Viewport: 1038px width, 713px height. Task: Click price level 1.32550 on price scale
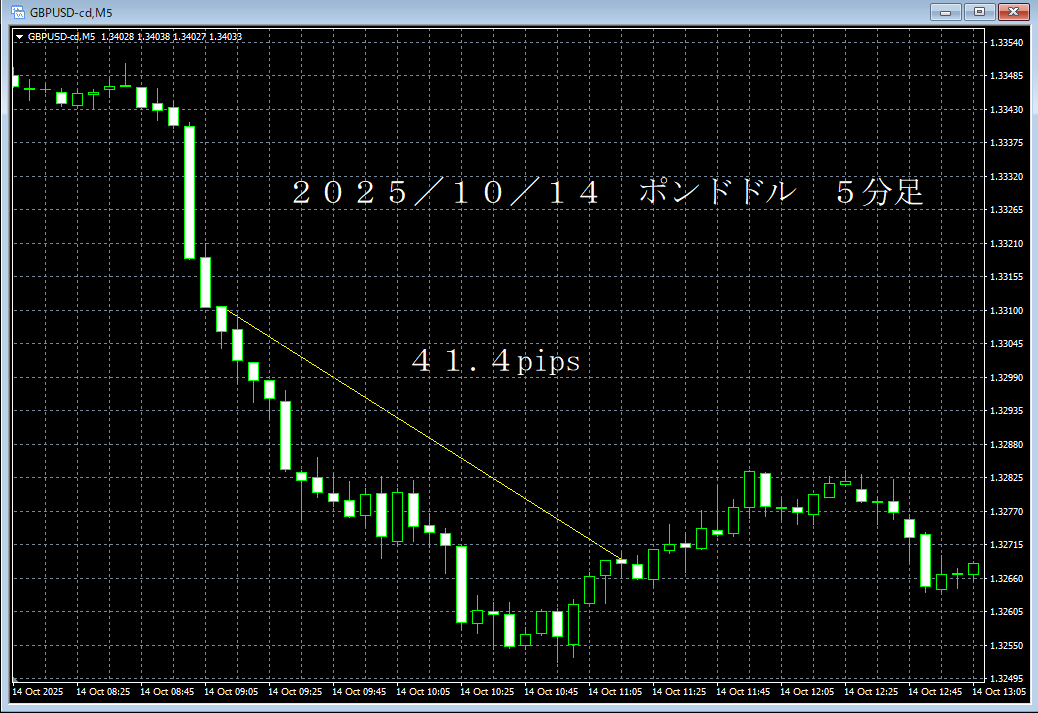[1006, 645]
